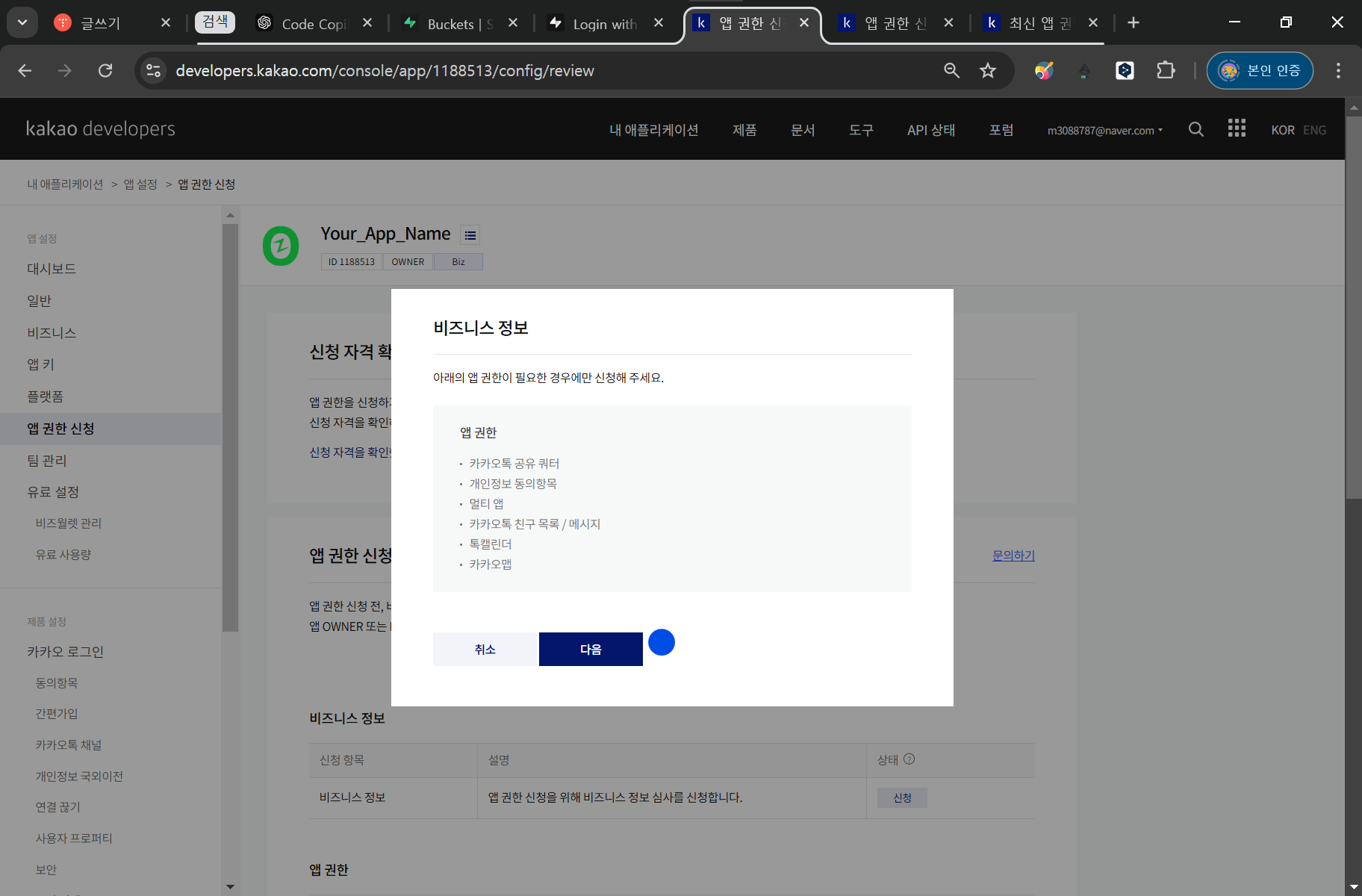Open 포럼 in top navigation
The image size is (1362, 896).
pyautogui.click(x=1001, y=130)
